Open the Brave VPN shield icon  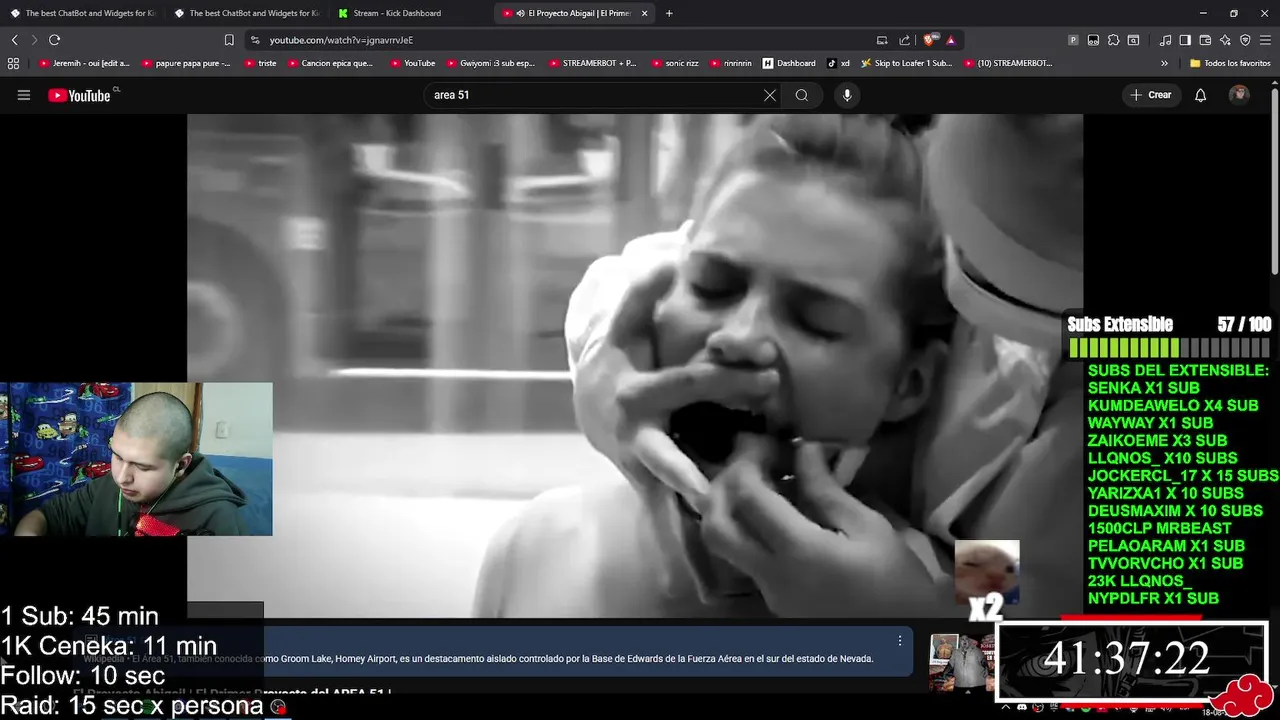click(1245, 40)
